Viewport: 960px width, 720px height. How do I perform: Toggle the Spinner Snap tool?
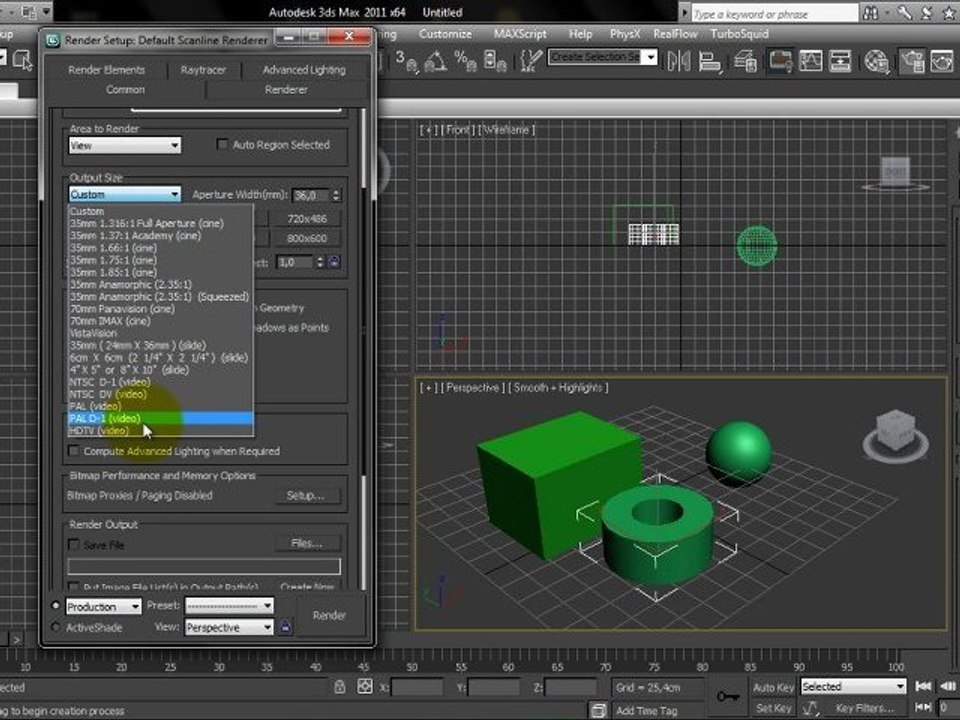[x=495, y=61]
